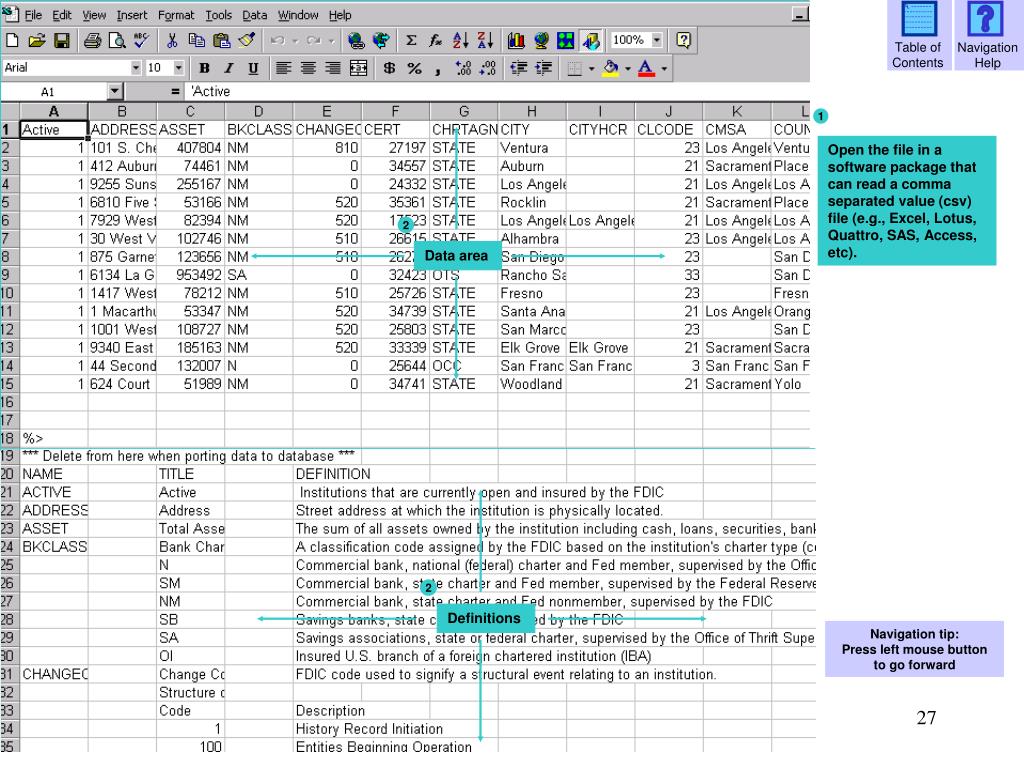Increase decimal places
This screenshot has height=768, width=1024.
[463, 68]
